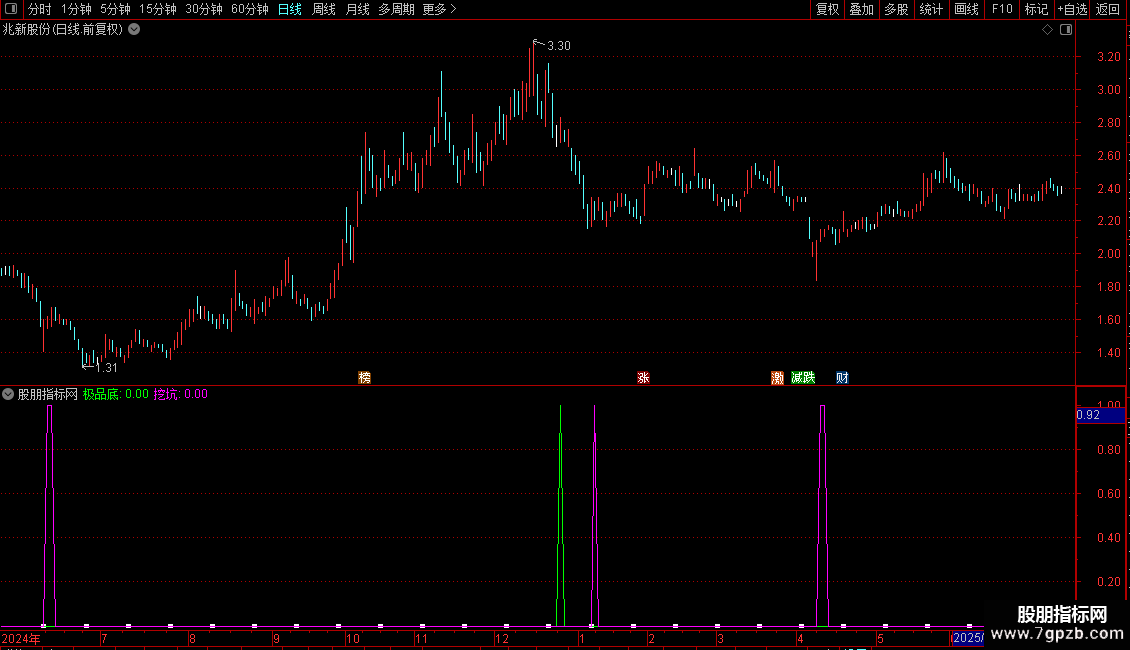Image resolution: width=1130 pixels, height=650 pixels.
Task: Click the 1.31 low price label
Action: tap(106, 368)
